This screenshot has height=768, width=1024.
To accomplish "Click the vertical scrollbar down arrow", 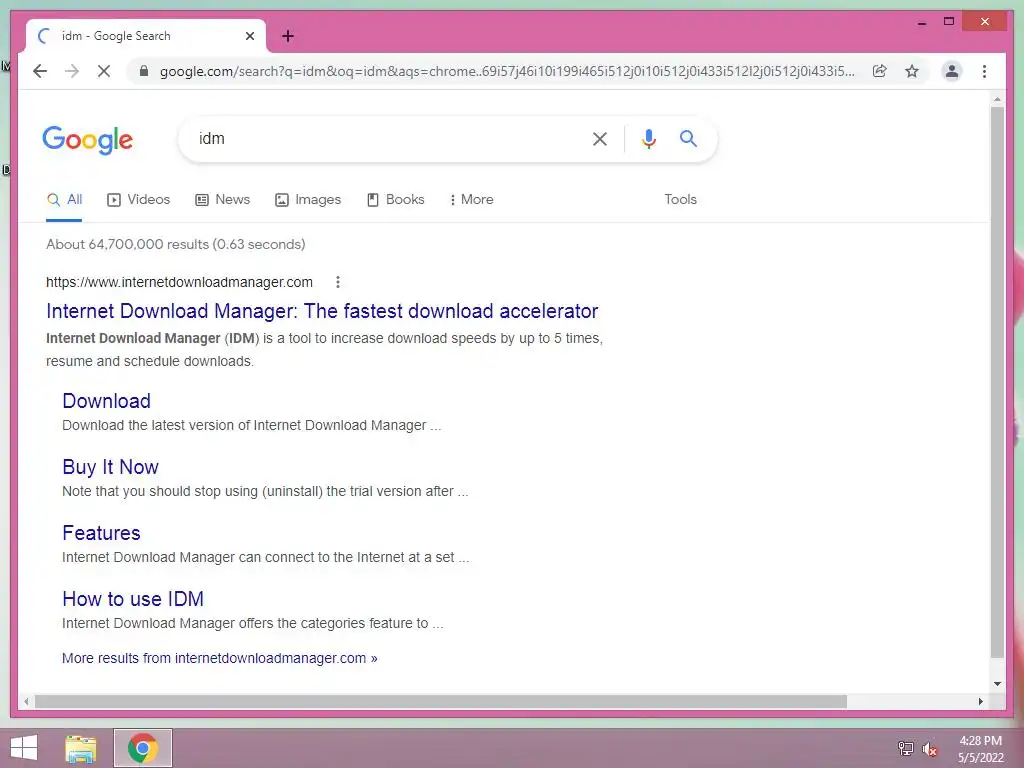I will click(997, 684).
